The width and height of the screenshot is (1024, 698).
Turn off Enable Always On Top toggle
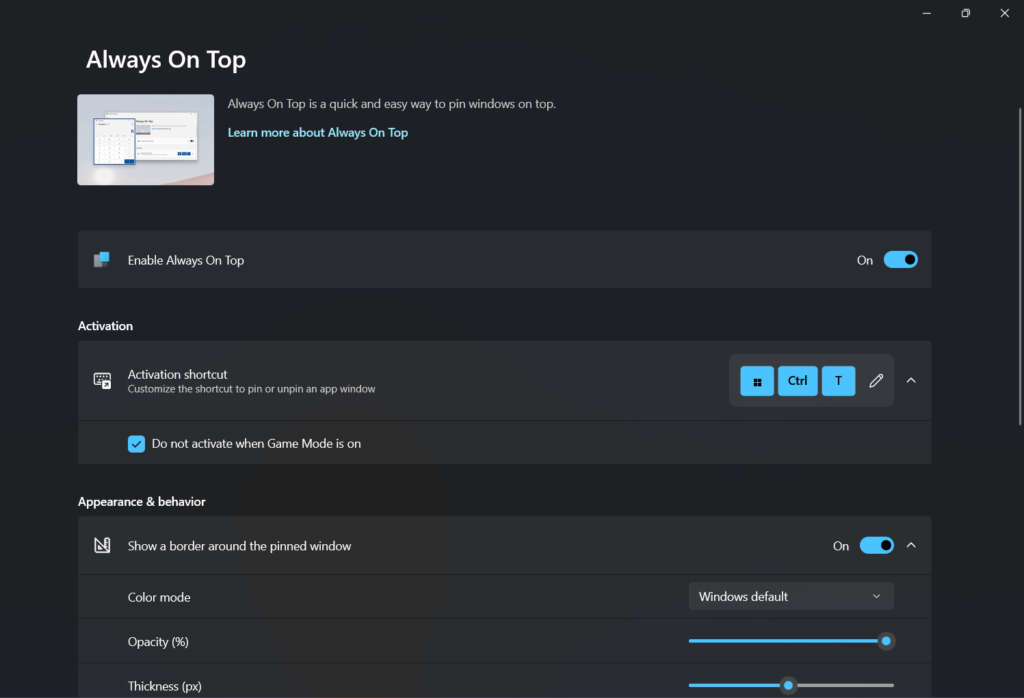pos(901,260)
